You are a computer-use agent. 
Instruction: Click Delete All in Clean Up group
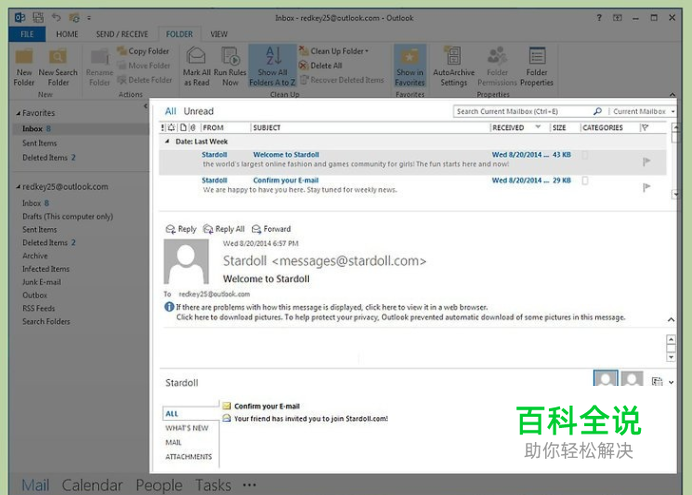coord(320,65)
